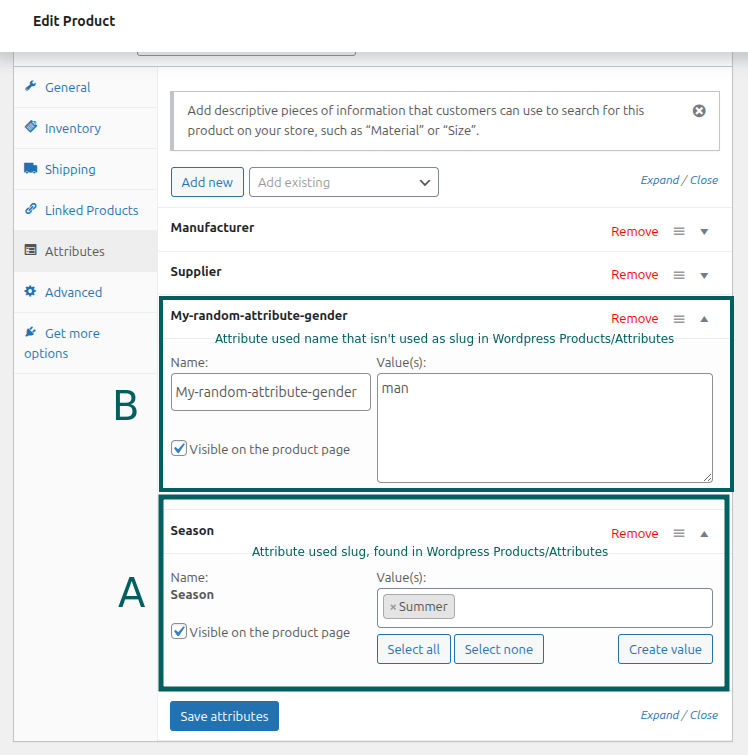The image size is (748, 755).
Task: Click top Close link
Action: pyautogui.click(x=704, y=180)
